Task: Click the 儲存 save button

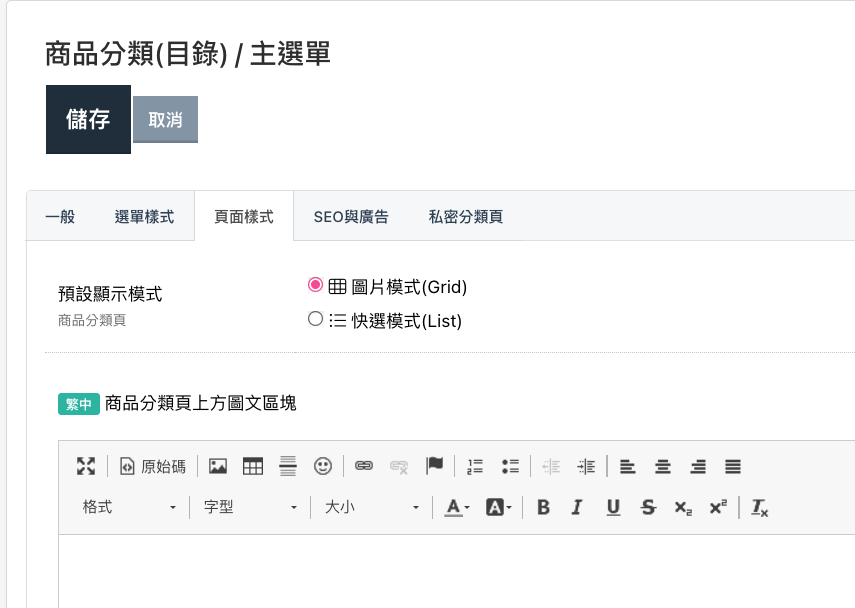Action: coord(88,119)
